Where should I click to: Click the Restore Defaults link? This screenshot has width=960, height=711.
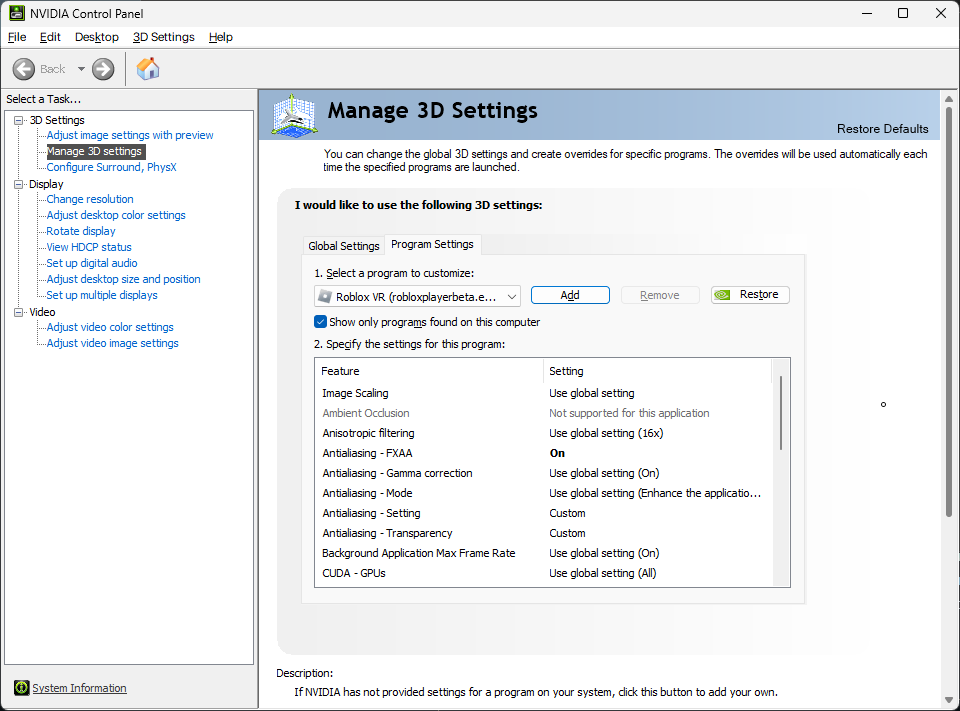882,129
